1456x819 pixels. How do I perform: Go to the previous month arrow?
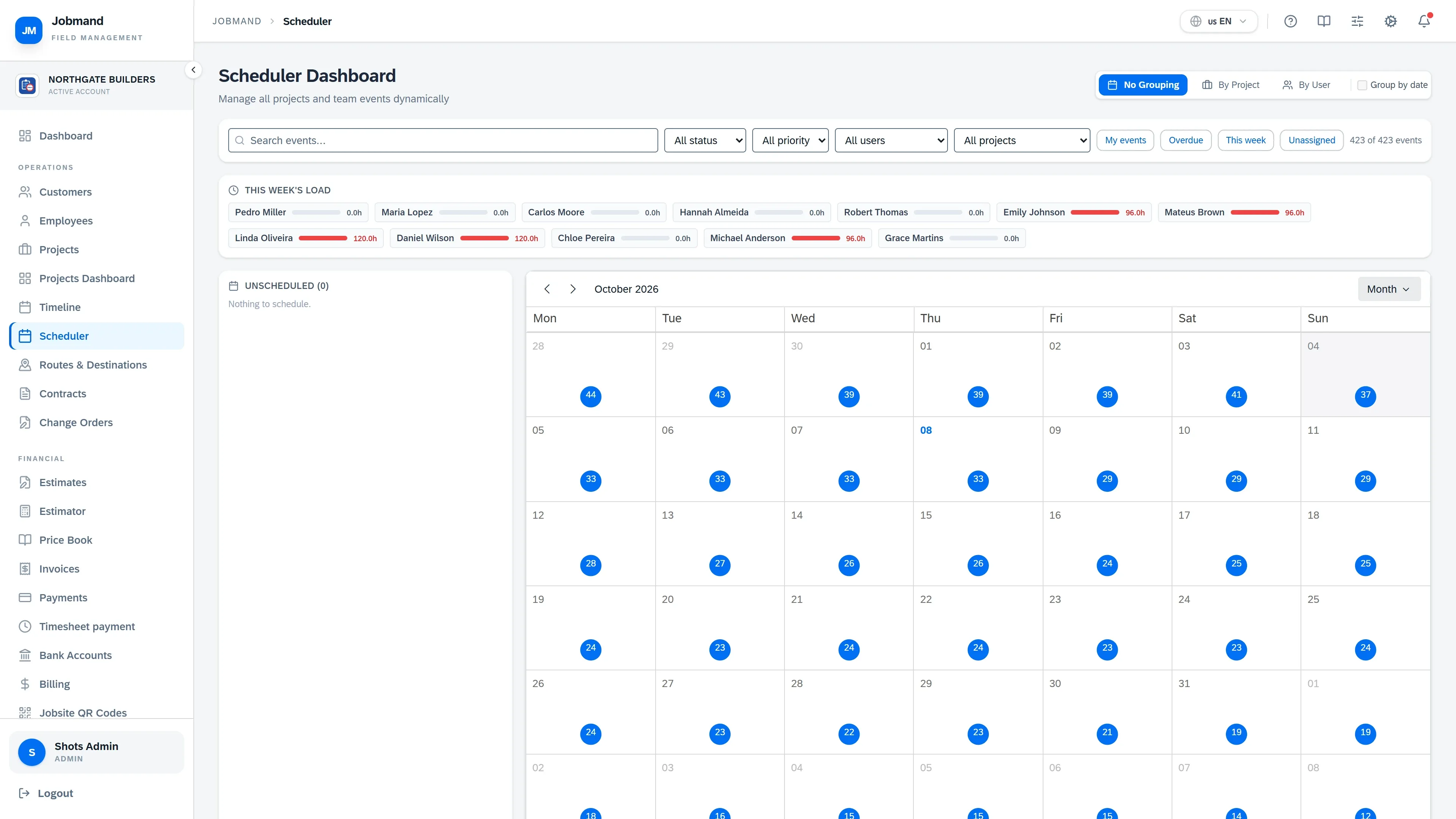(547, 289)
